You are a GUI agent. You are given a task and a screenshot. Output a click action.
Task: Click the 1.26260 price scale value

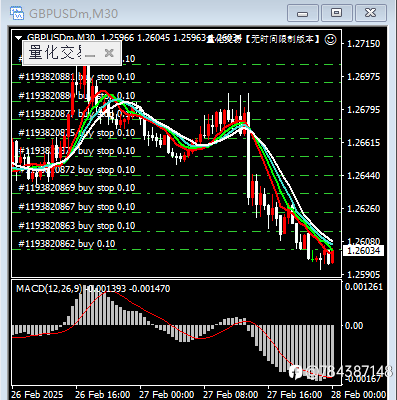(364, 209)
